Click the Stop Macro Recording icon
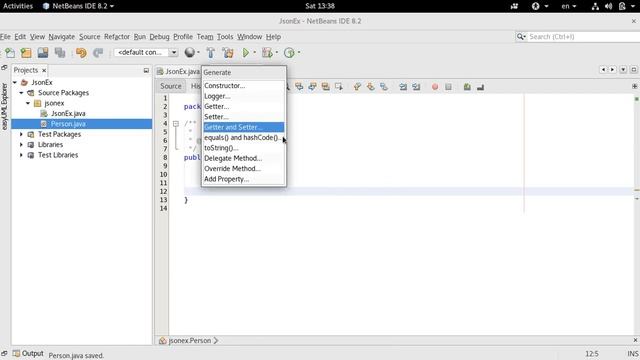Screen dimensions: 640x360 point(448,87)
